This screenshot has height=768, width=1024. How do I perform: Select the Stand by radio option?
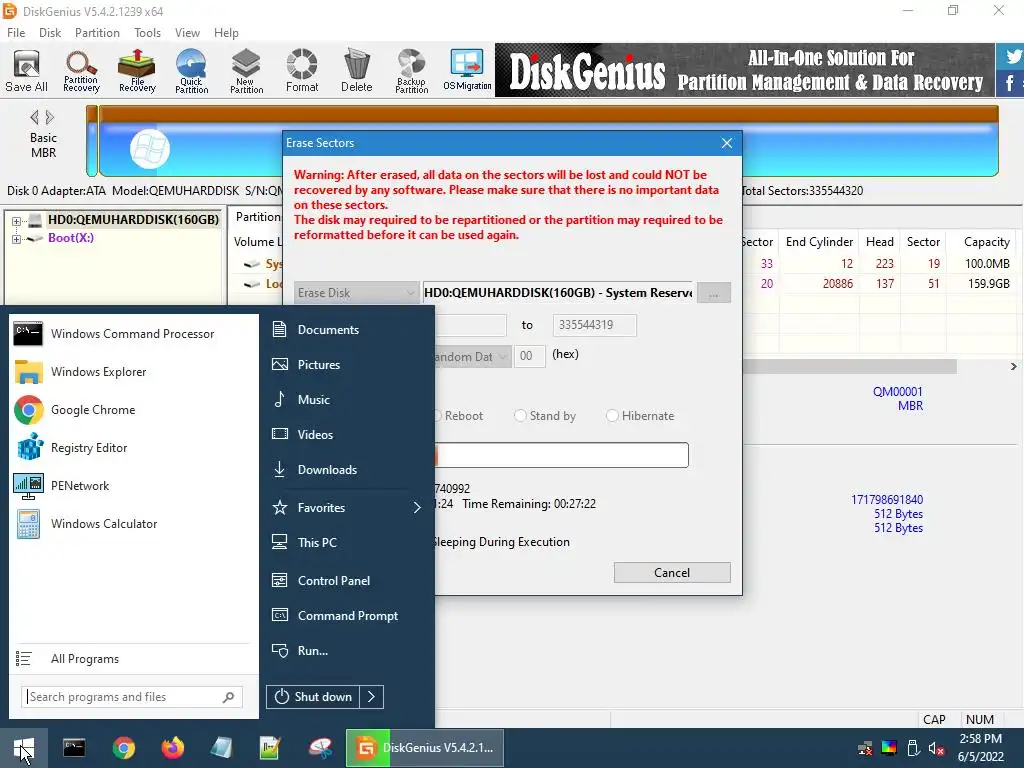545,416
